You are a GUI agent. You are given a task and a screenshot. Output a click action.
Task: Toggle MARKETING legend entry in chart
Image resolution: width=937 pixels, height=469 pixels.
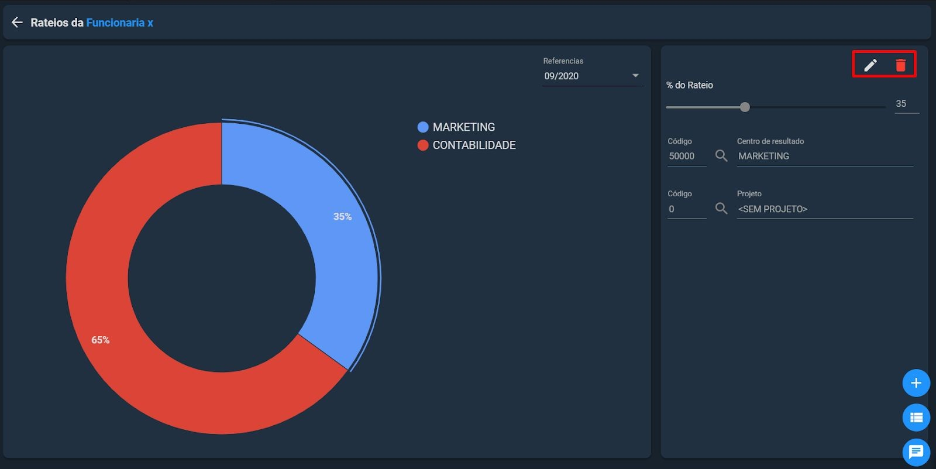tap(457, 127)
